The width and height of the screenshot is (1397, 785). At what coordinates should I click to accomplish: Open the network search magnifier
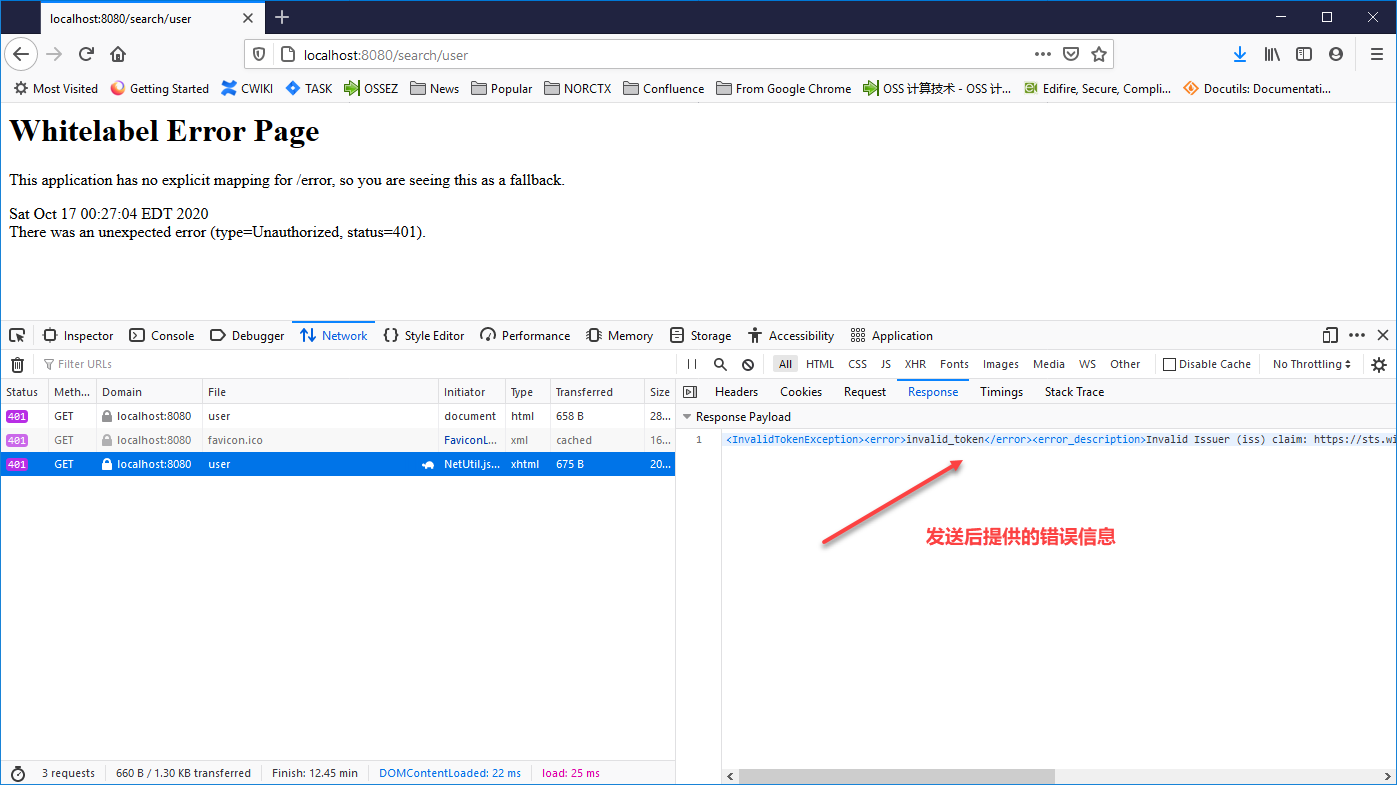[x=720, y=364]
